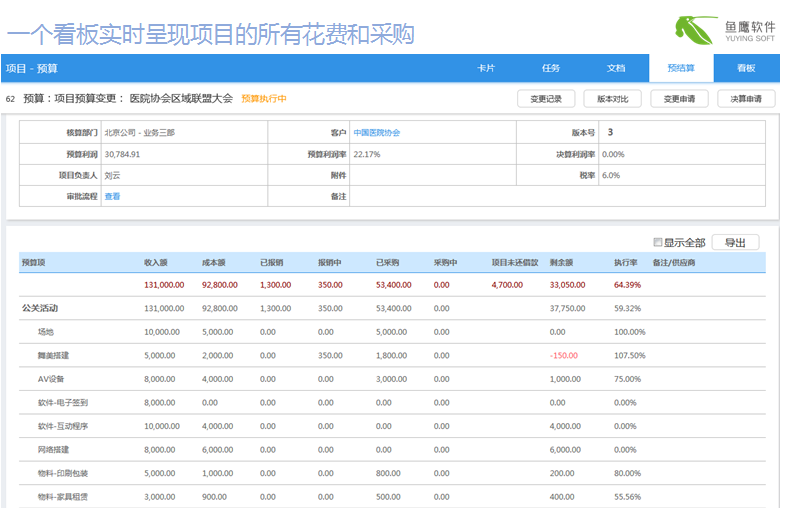The image size is (786, 512).
Task: Open the 任务 tab
Action: point(551,68)
